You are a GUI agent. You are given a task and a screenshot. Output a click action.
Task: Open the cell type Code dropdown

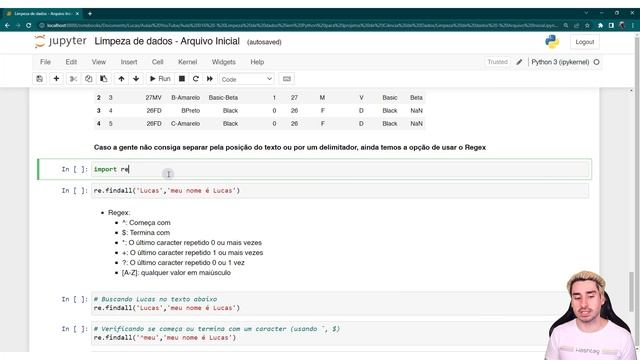[247, 79]
